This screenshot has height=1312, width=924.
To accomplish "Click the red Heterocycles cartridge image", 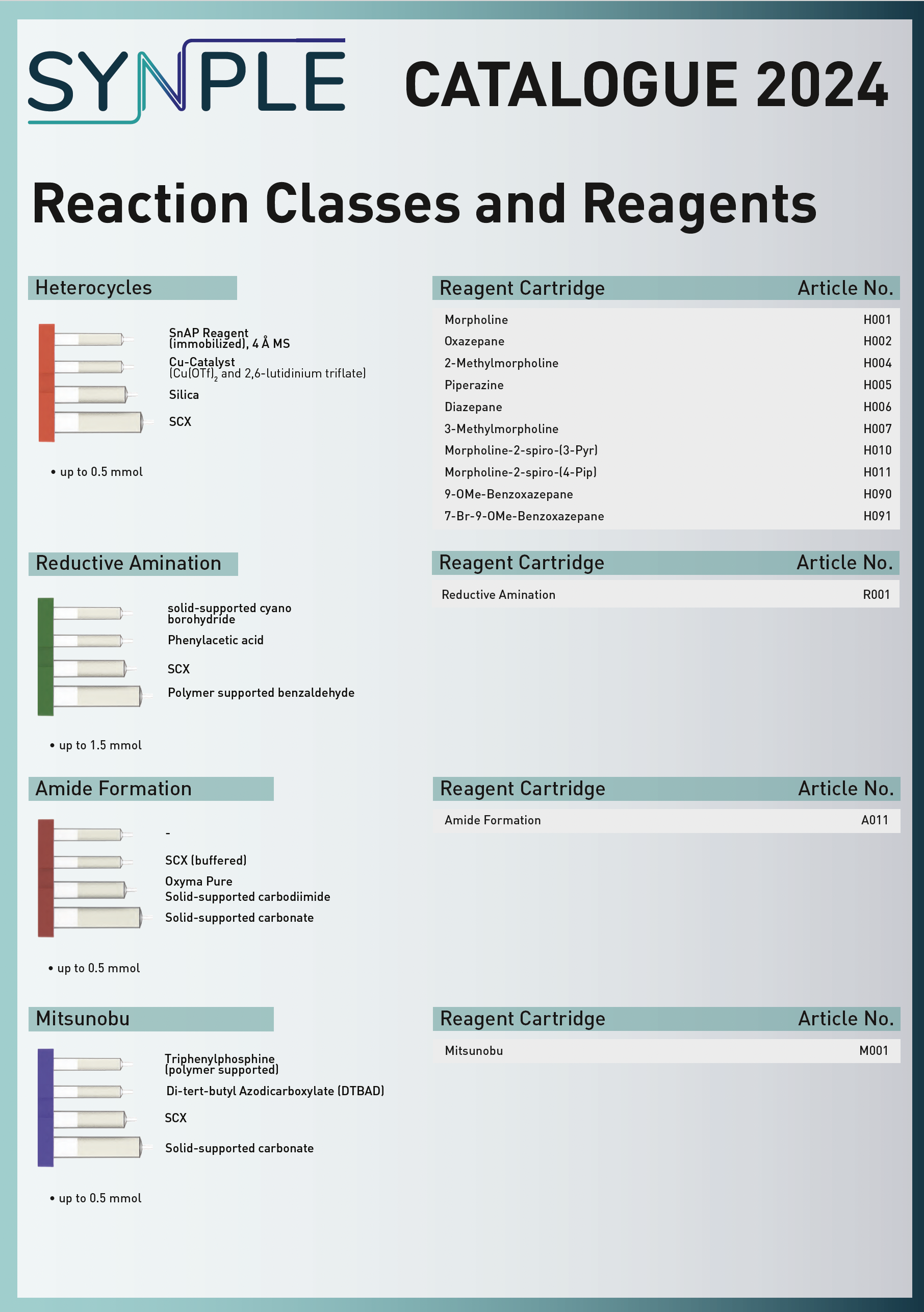I will pos(91,383).
